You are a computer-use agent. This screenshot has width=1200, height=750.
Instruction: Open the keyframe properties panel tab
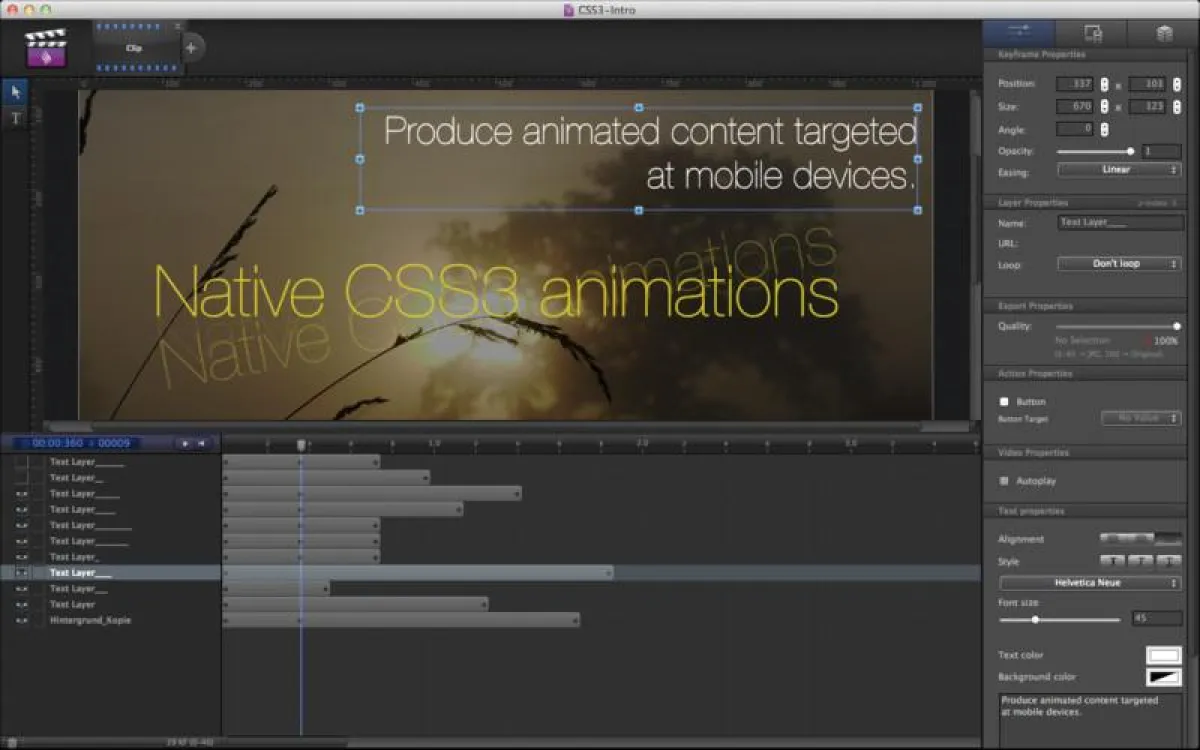pos(1019,33)
